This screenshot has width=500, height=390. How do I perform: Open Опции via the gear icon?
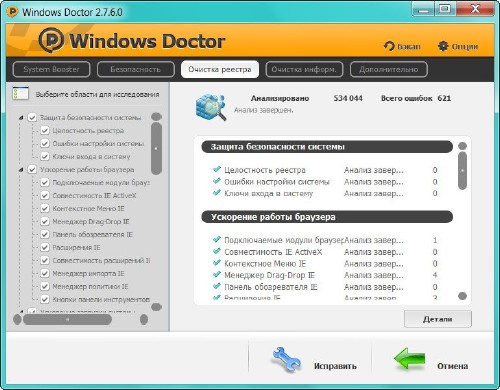tap(443, 46)
